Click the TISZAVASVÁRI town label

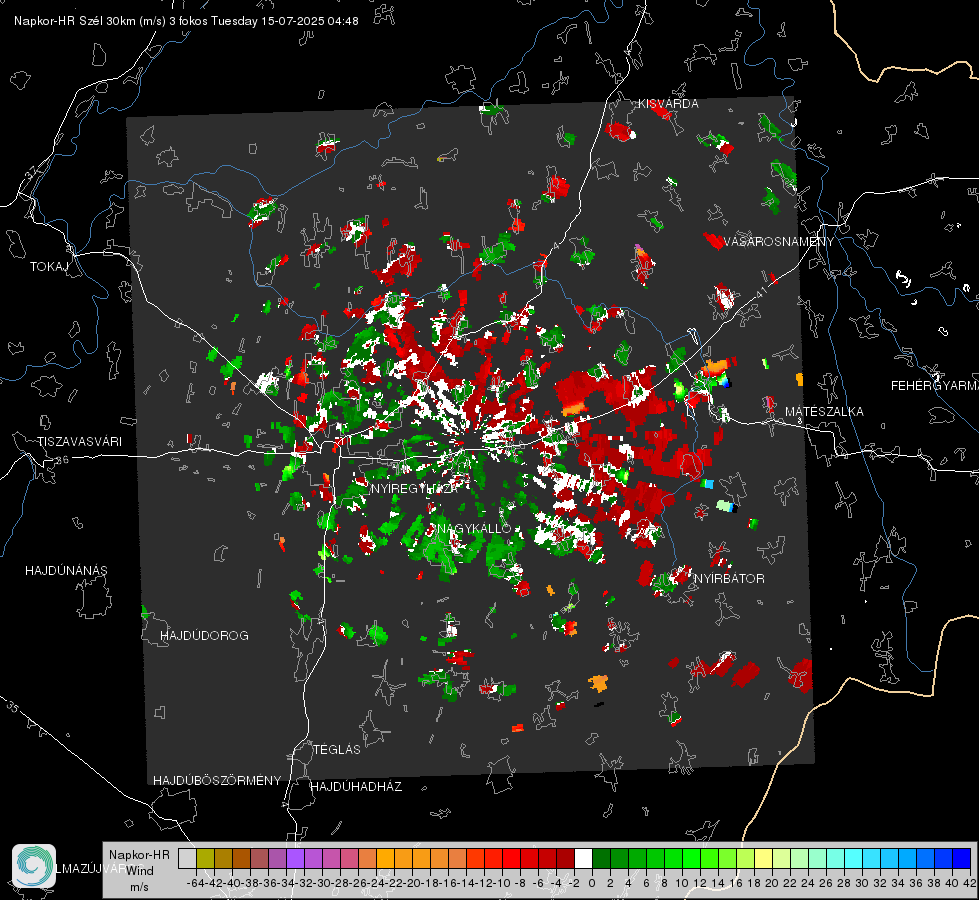pyautogui.click(x=79, y=442)
